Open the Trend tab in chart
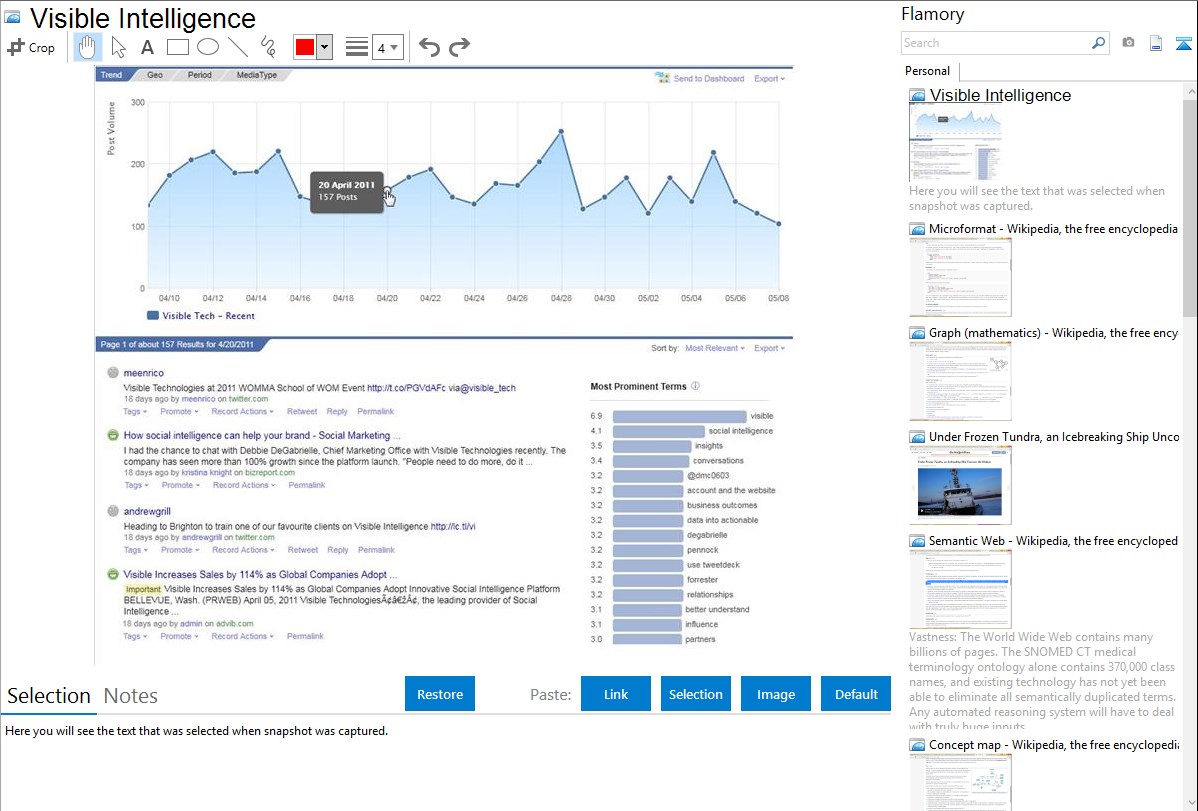Viewport: 1198px width, 811px height. pyautogui.click(x=112, y=75)
